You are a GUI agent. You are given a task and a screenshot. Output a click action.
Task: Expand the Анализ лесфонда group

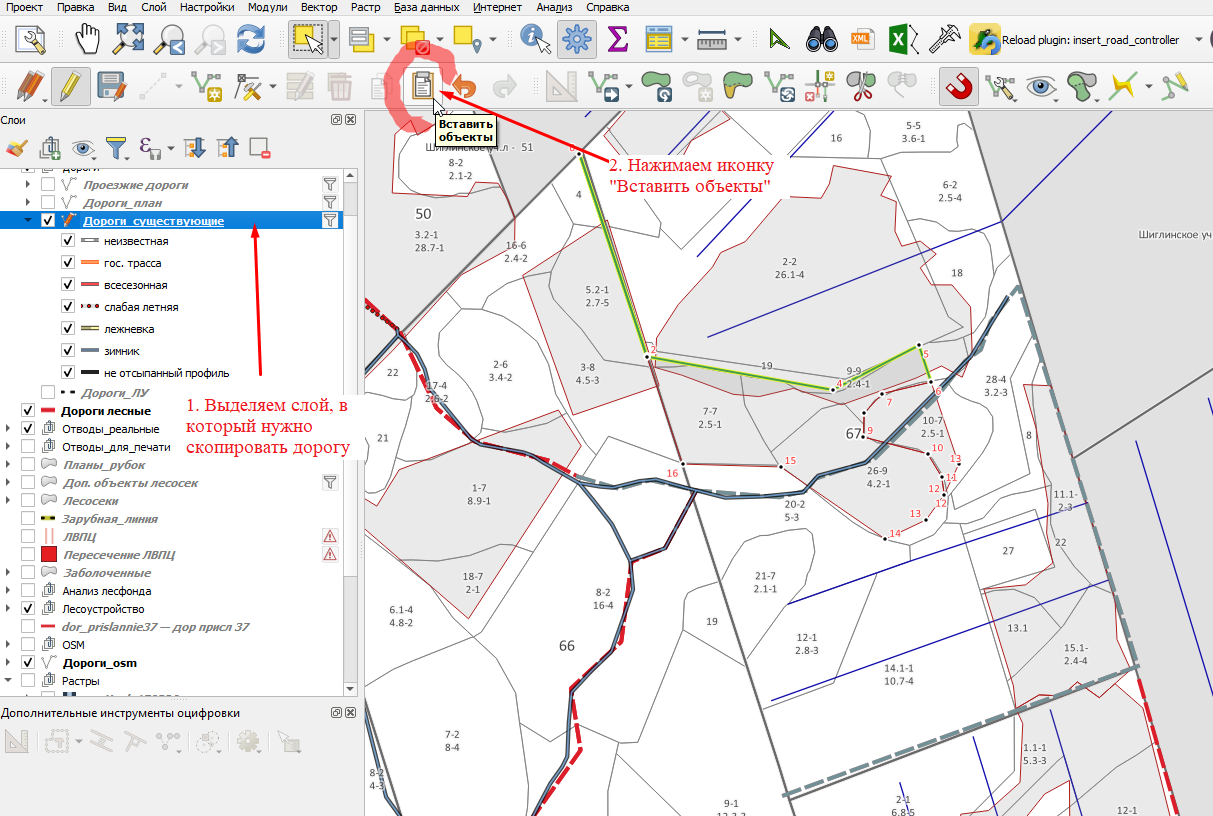9,591
